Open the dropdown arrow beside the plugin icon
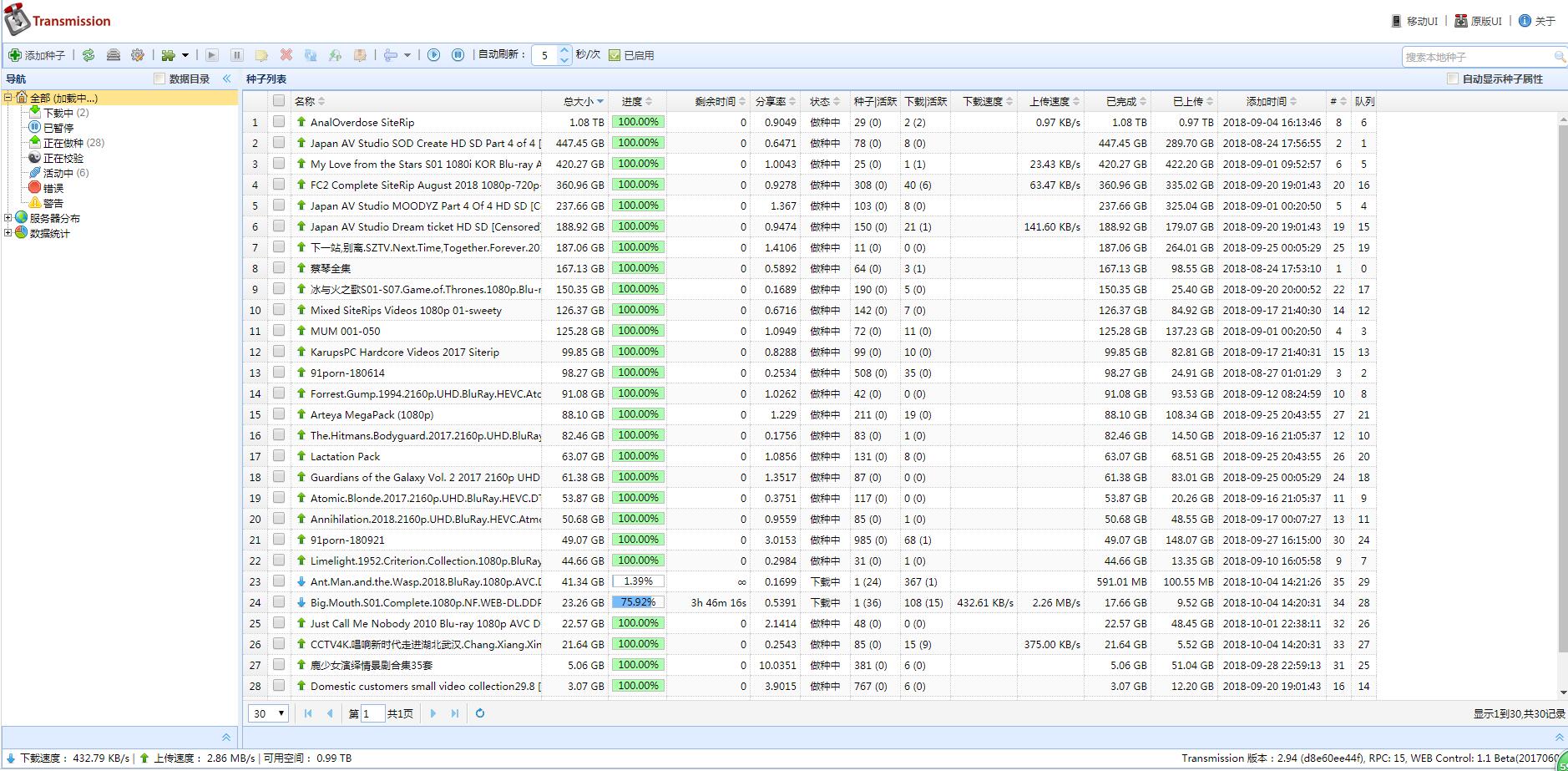 pyautogui.click(x=185, y=55)
